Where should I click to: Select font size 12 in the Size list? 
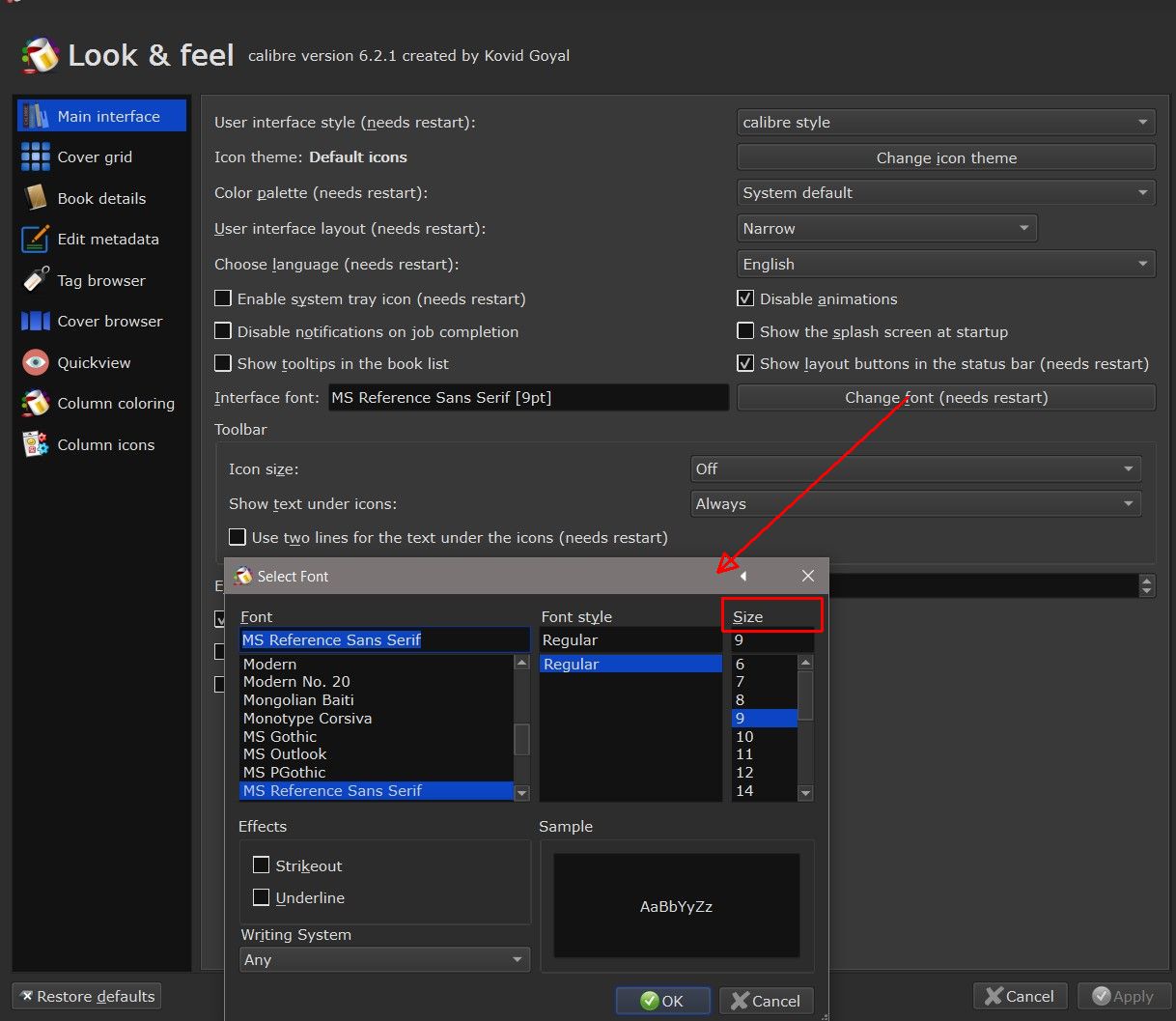pos(744,772)
